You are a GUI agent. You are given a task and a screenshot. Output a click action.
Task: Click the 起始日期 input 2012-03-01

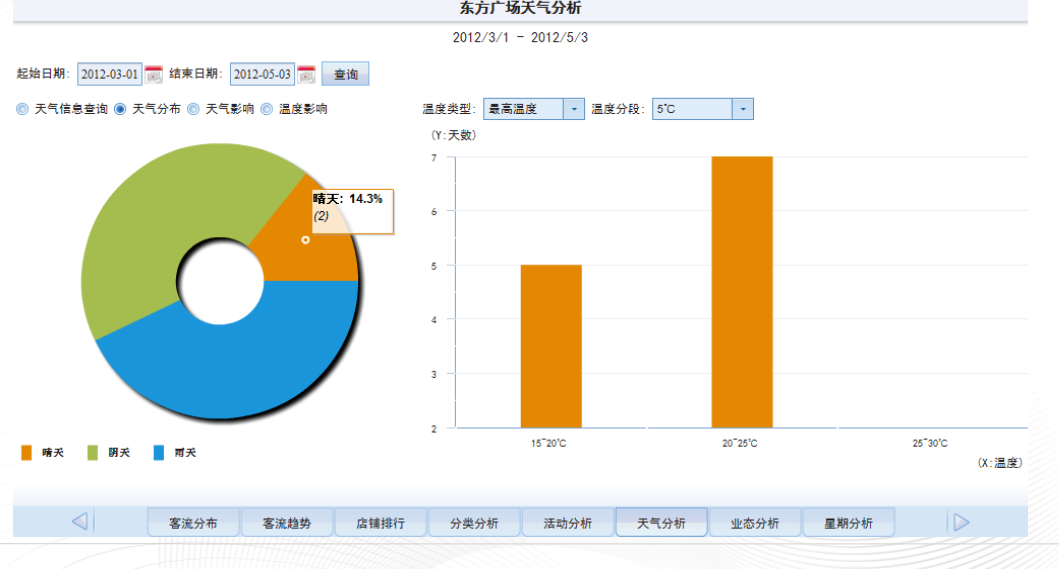(109, 74)
